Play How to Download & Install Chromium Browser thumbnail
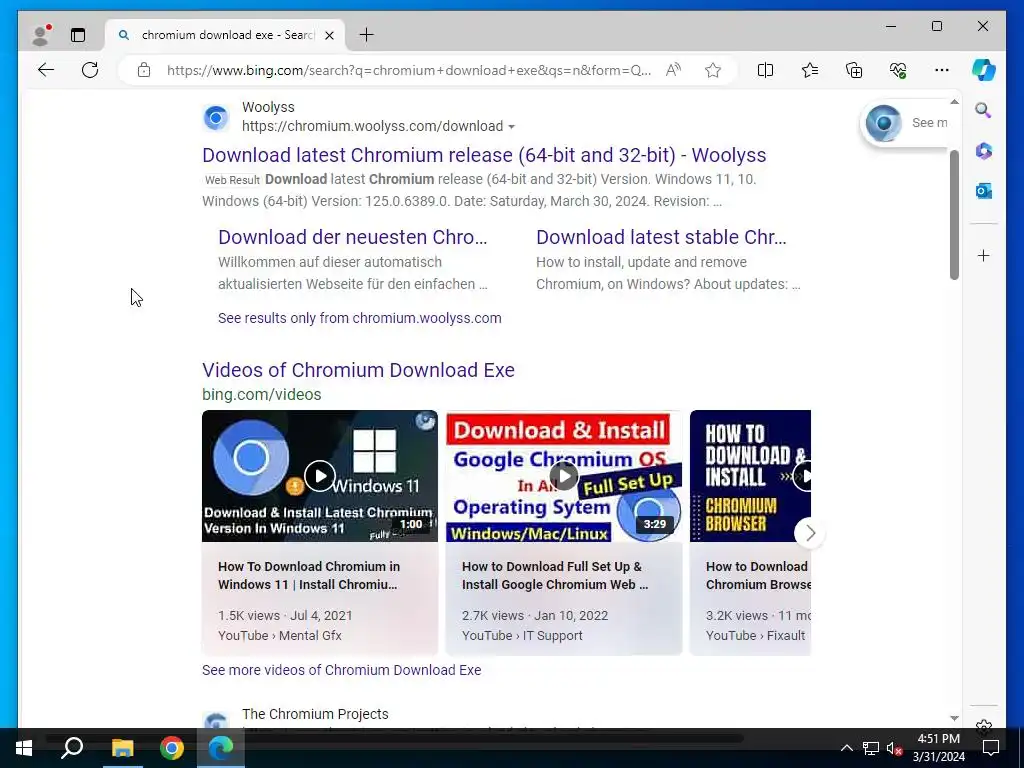Screen dimensions: 1024x768 (750, 476)
